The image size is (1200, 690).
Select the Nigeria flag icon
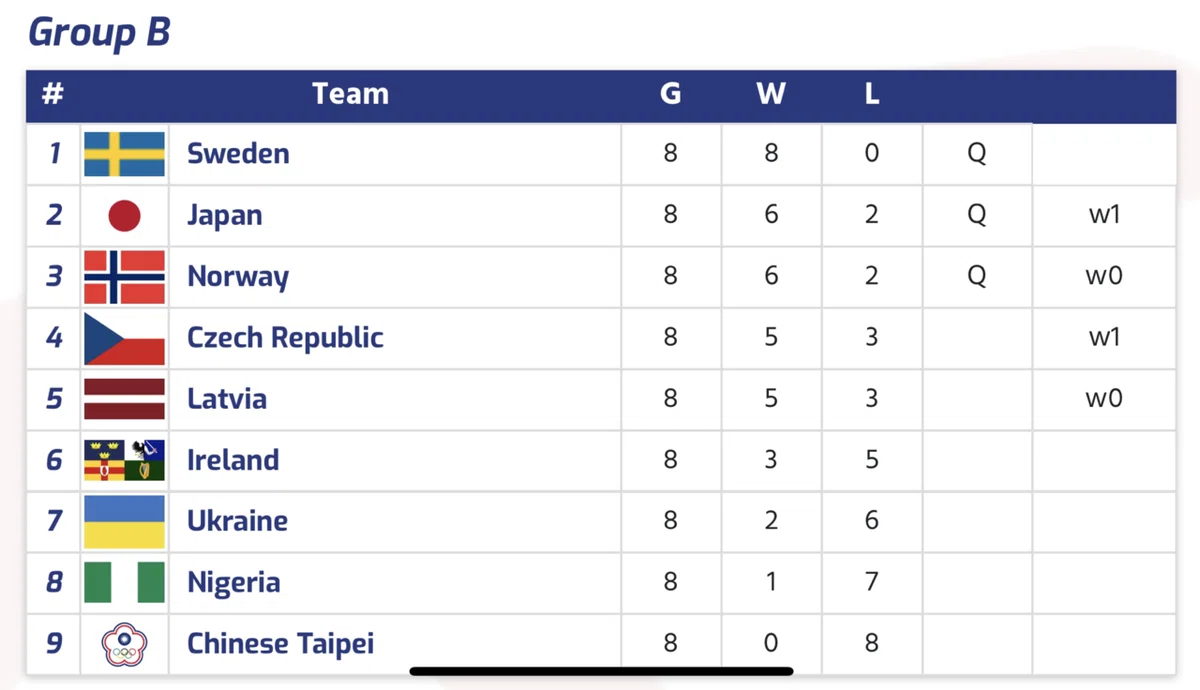124,582
